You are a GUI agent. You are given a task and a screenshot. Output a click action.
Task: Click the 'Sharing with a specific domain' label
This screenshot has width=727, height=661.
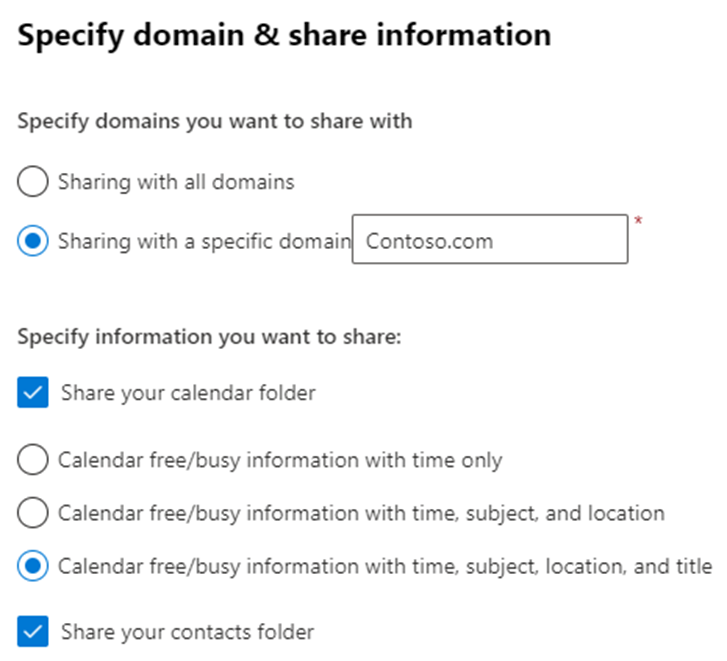point(204,242)
